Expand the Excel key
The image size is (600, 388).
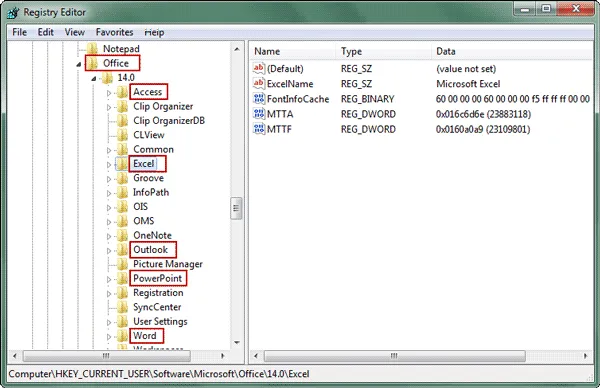tap(109, 165)
